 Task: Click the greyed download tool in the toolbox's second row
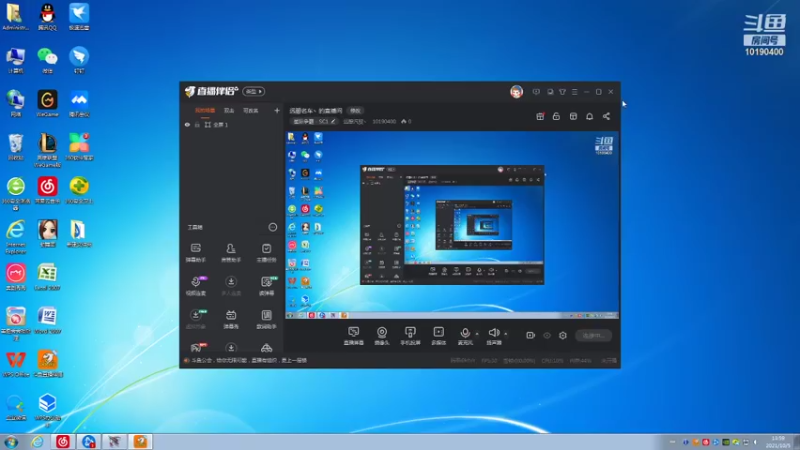pos(231,286)
